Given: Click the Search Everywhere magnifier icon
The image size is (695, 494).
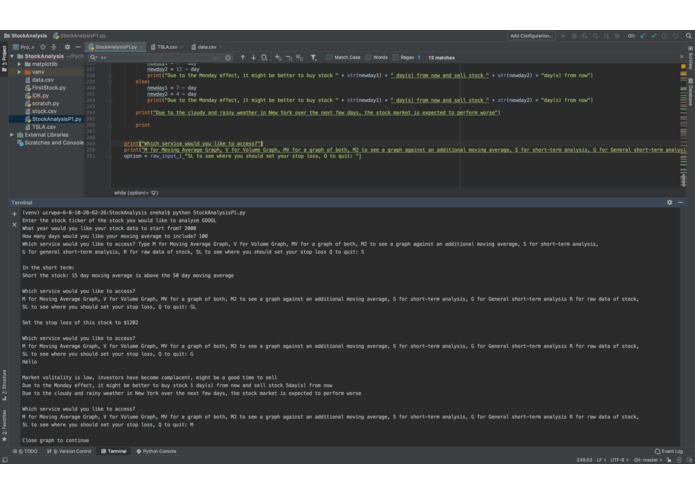Looking at the screenshot, I should [x=688, y=36].
